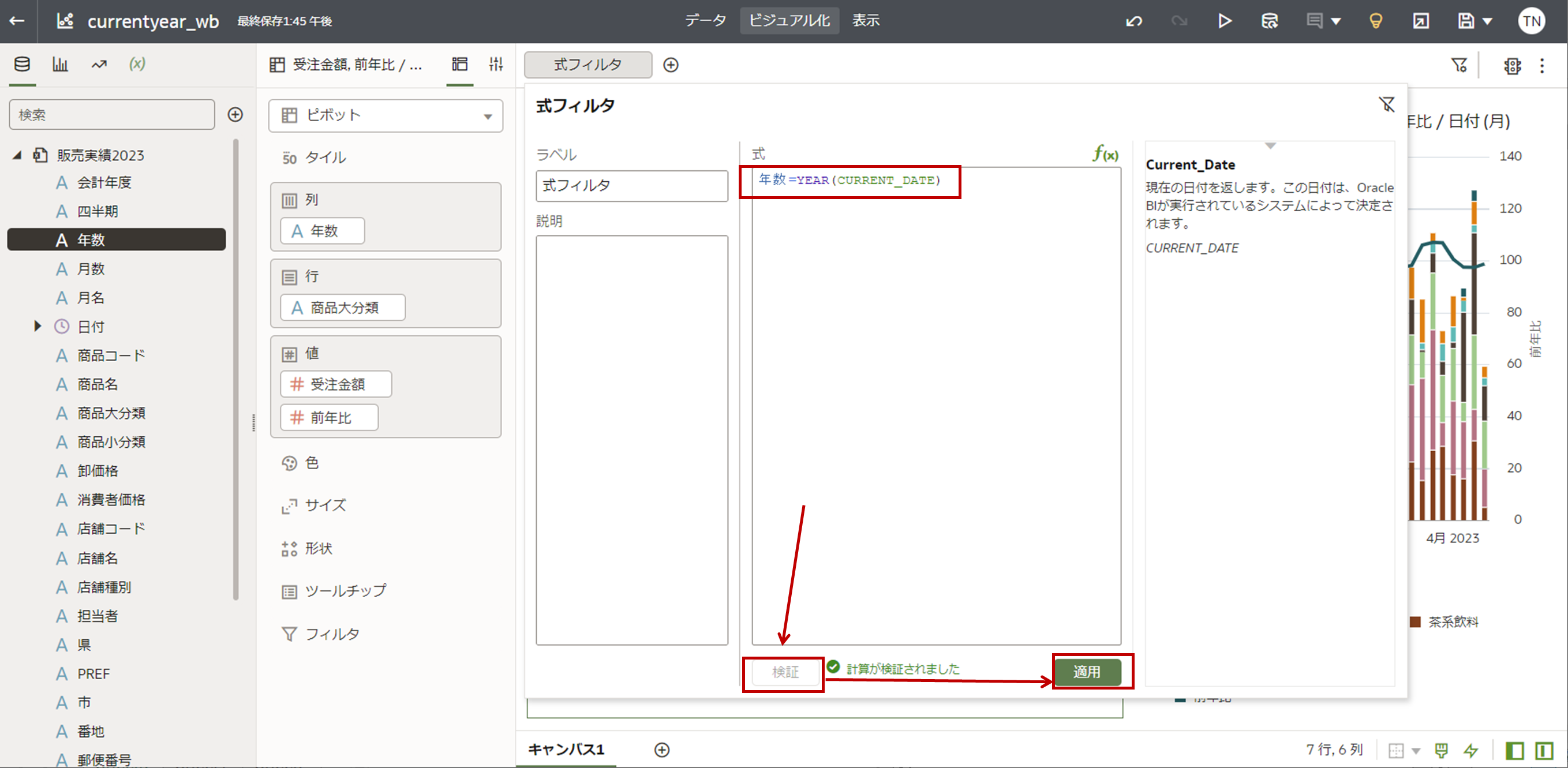The width and height of the screenshot is (1568, 768).
Task: Click the f(x) function picker icon
Action: [1105, 154]
